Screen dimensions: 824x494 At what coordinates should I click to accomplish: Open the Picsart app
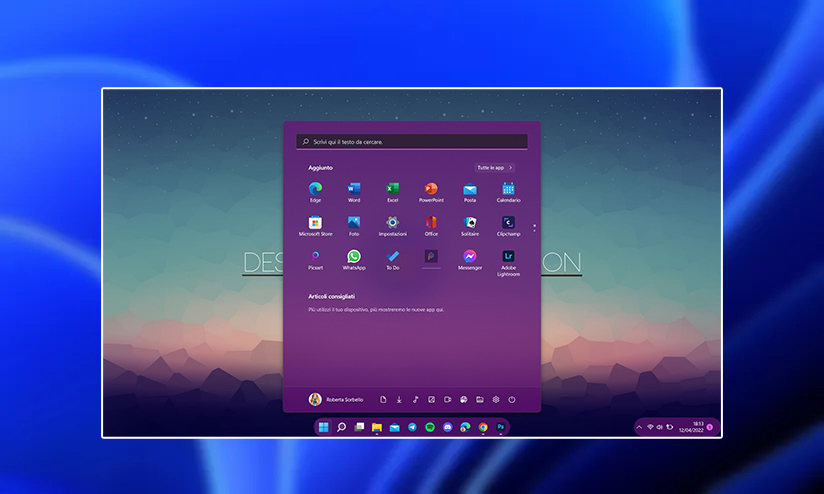pyautogui.click(x=315, y=260)
